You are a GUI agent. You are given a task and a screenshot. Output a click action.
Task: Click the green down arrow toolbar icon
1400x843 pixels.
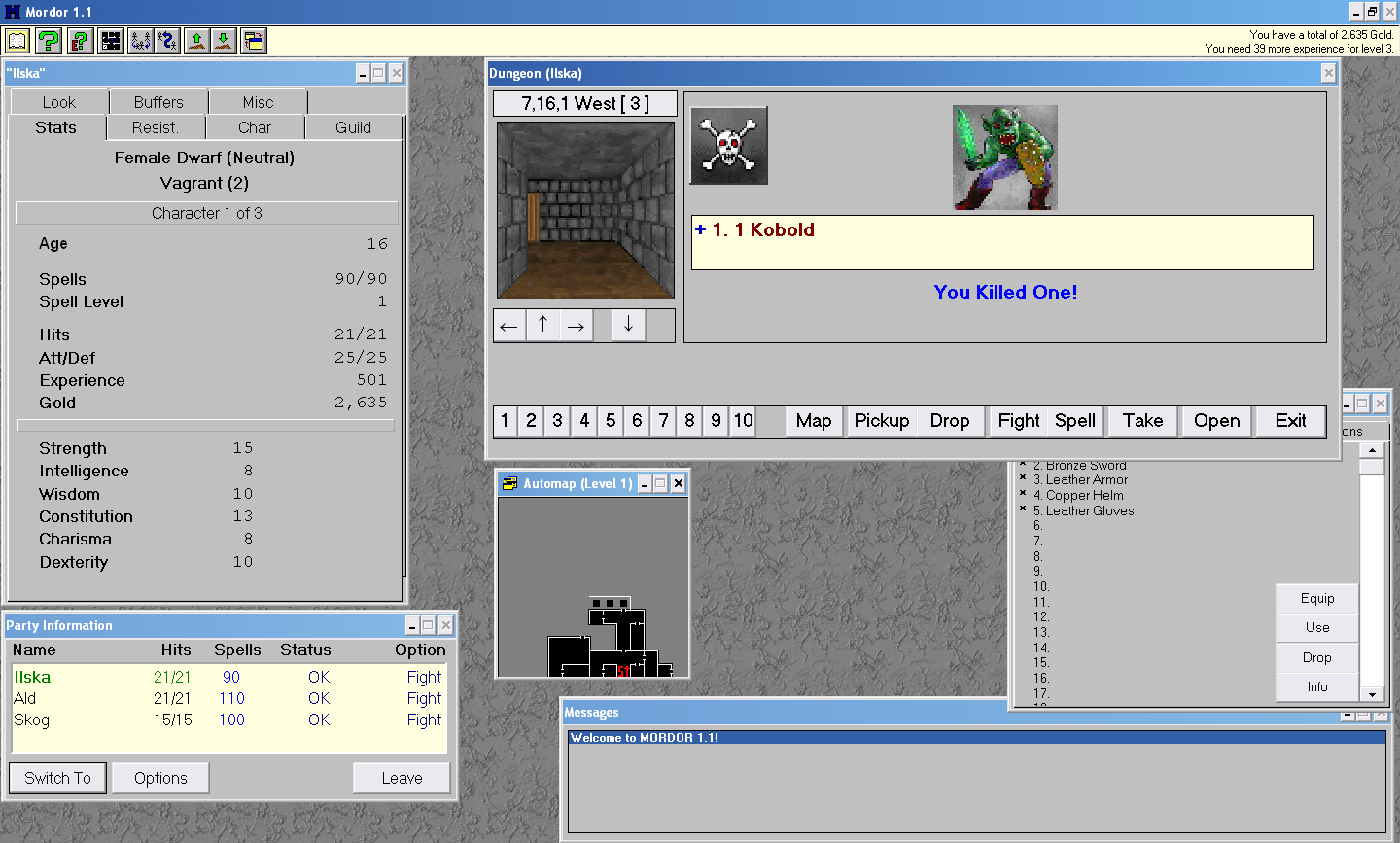pyautogui.click(x=225, y=41)
